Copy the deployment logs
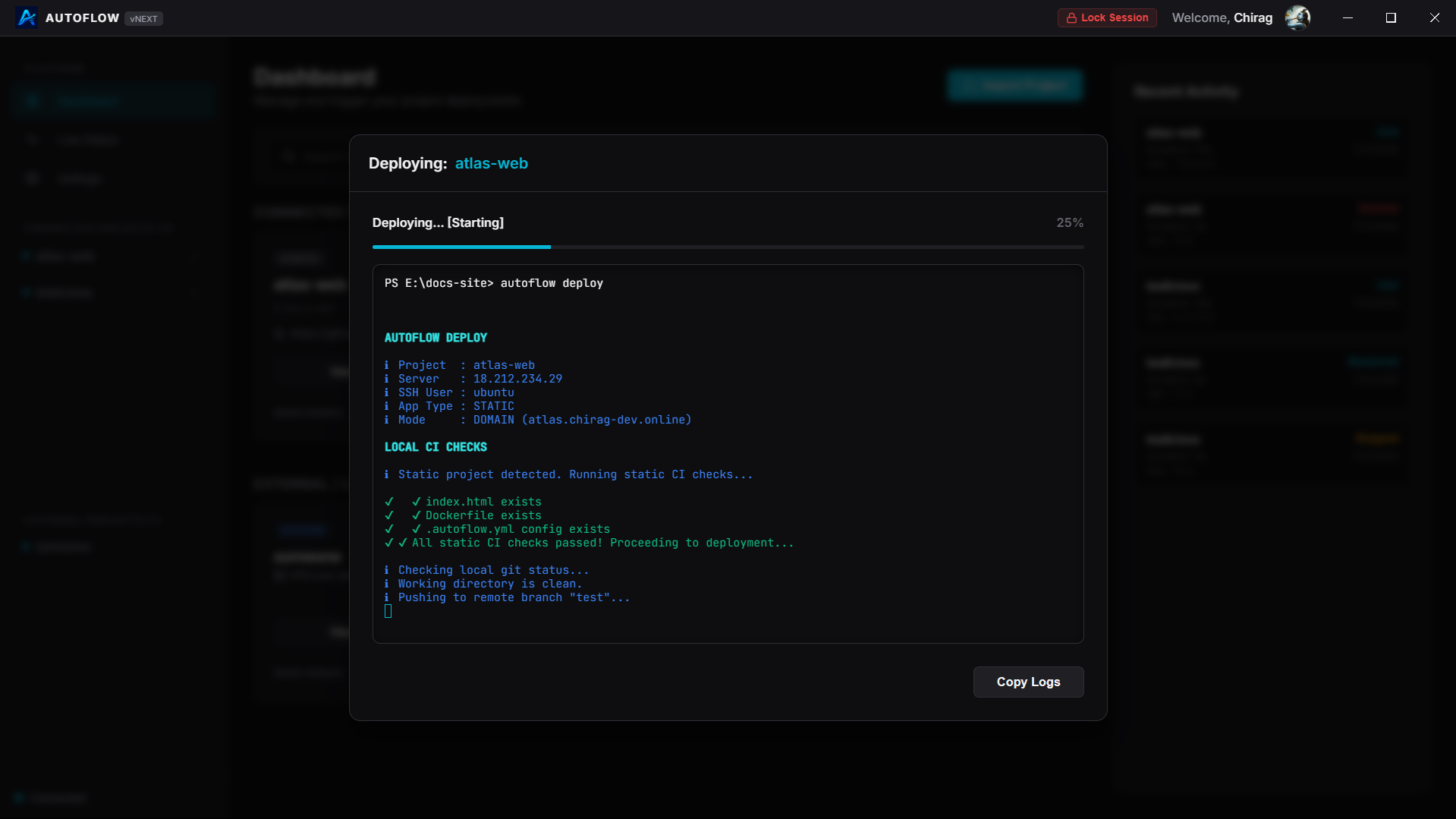 coord(1028,682)
